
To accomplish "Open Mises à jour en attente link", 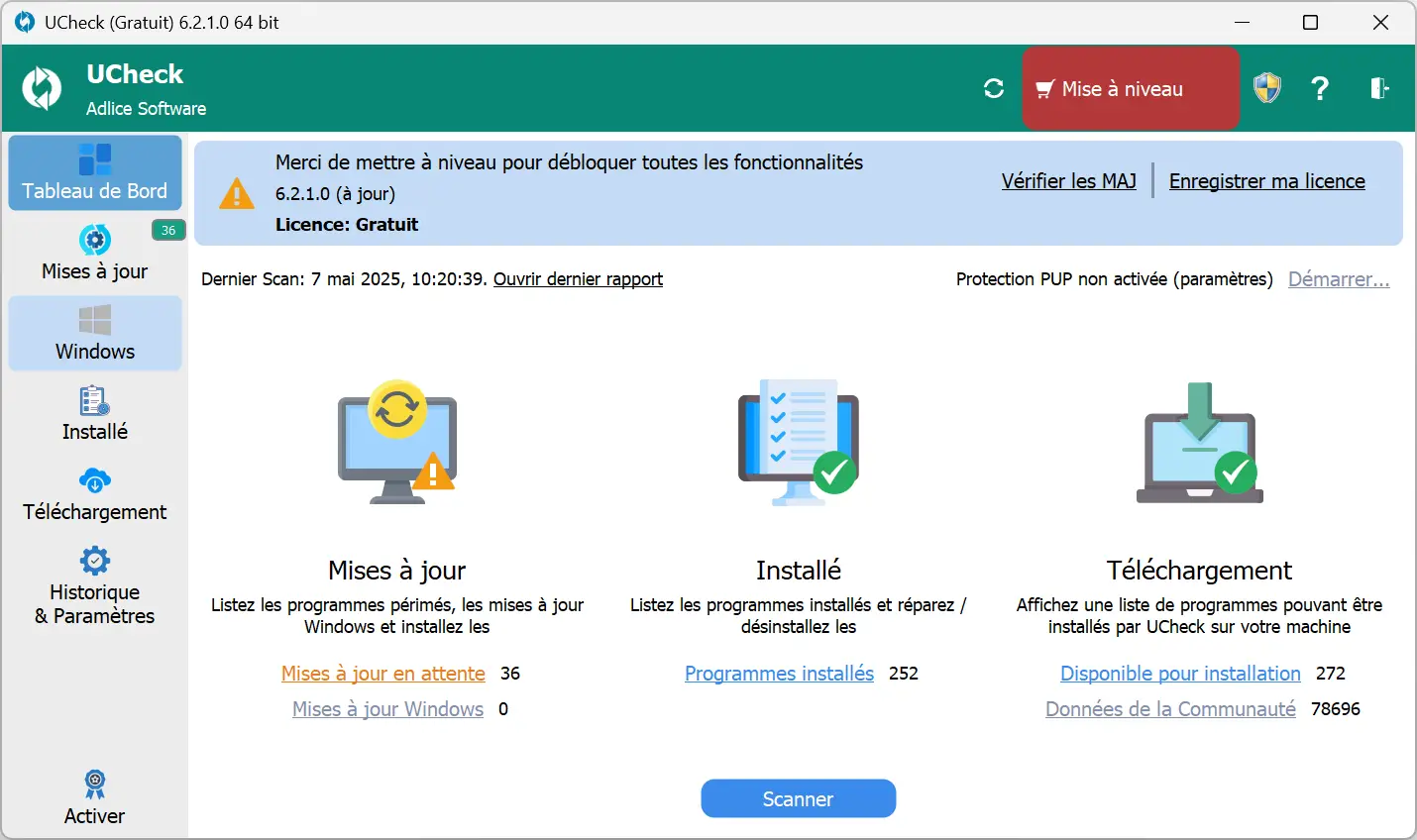I will tap(383, 674).
